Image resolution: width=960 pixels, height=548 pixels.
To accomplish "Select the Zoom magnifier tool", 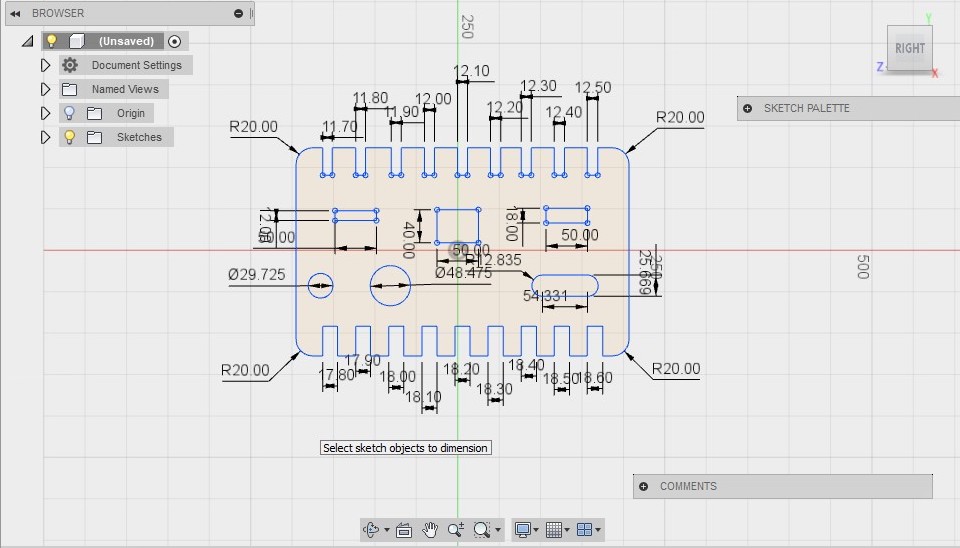I will 456,530.
